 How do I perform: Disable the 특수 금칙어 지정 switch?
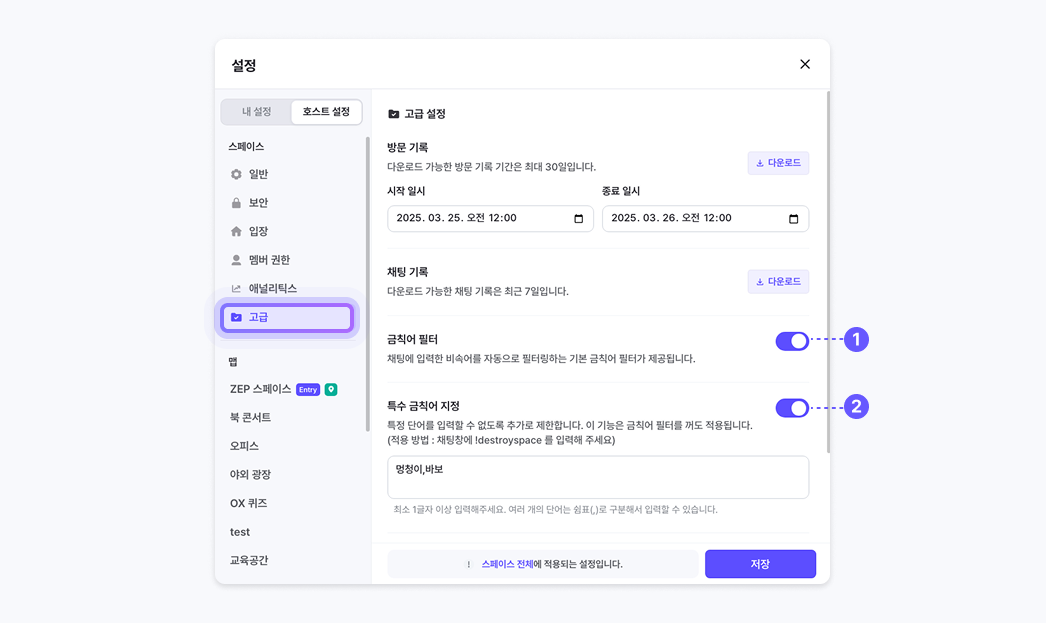click(792, 408)
